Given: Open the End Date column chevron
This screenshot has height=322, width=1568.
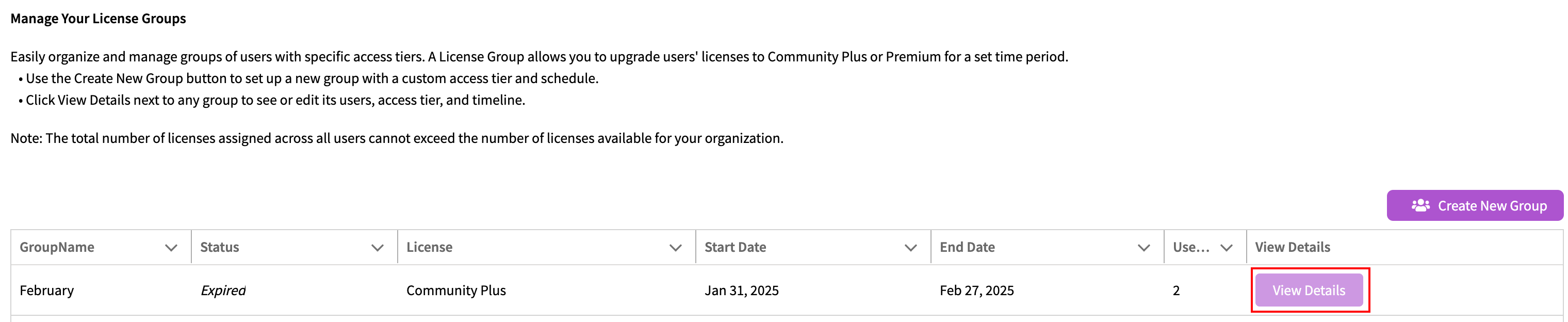Looking at the screenshot, I should pyautogui.click(x=1144, y=248).
